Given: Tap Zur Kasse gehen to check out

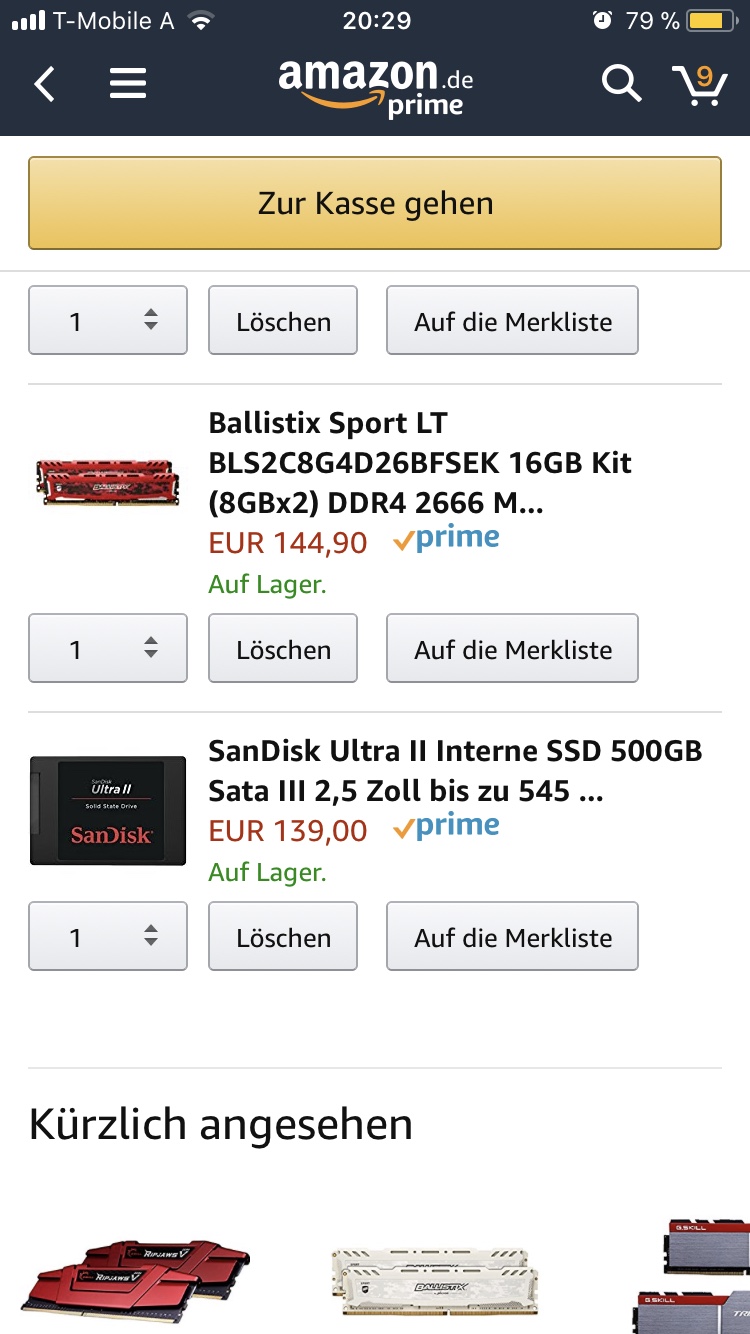Looking at the screenshot, I should (375, 202).
